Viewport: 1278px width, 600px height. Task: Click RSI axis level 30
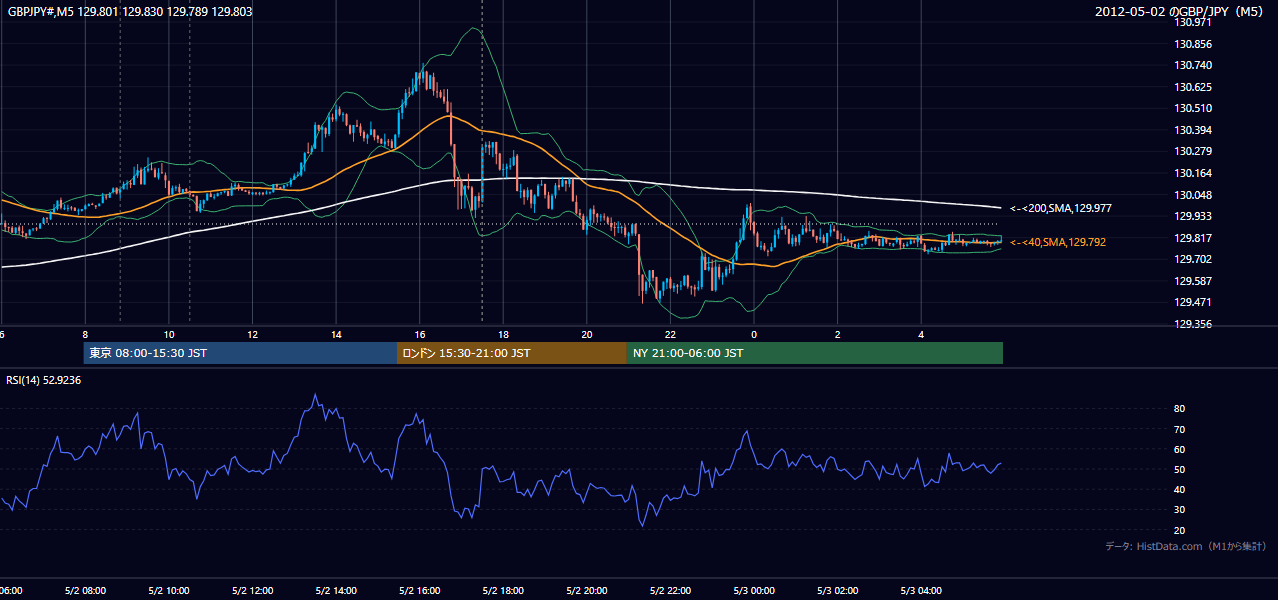tap(1179, 510)
